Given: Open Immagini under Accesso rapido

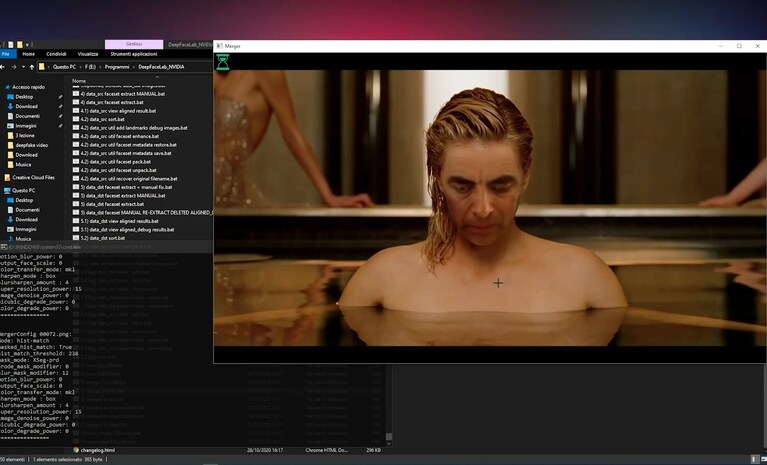Looking at the screenshot, I should coord(25,126).
